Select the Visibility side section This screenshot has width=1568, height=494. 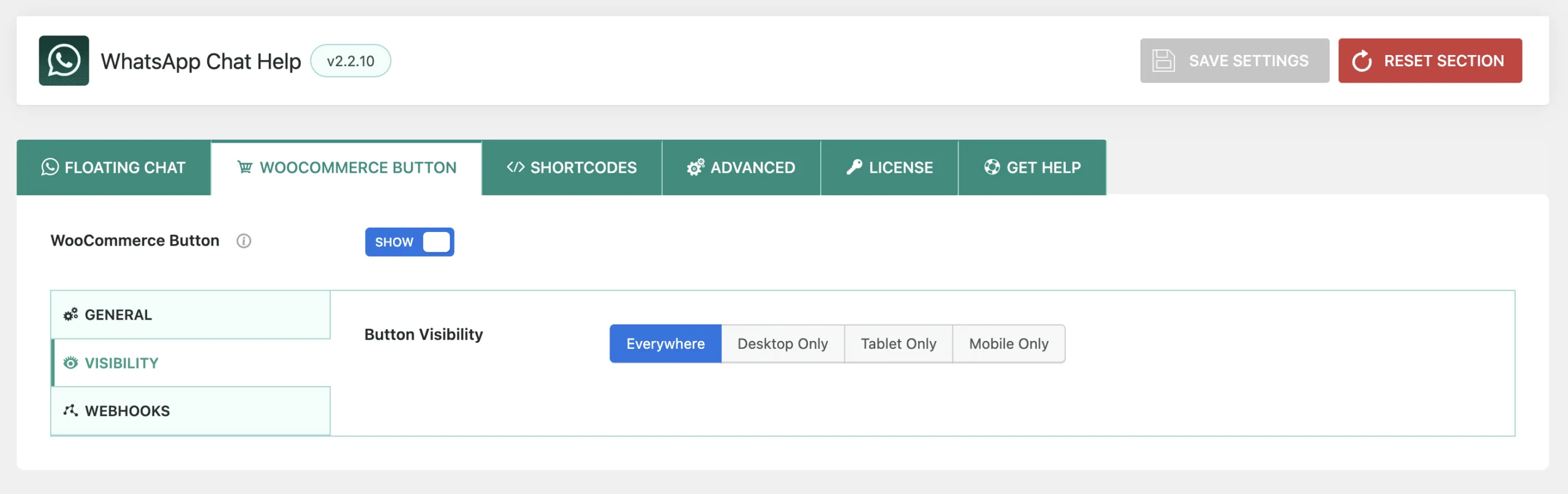(x=190, y=363)
